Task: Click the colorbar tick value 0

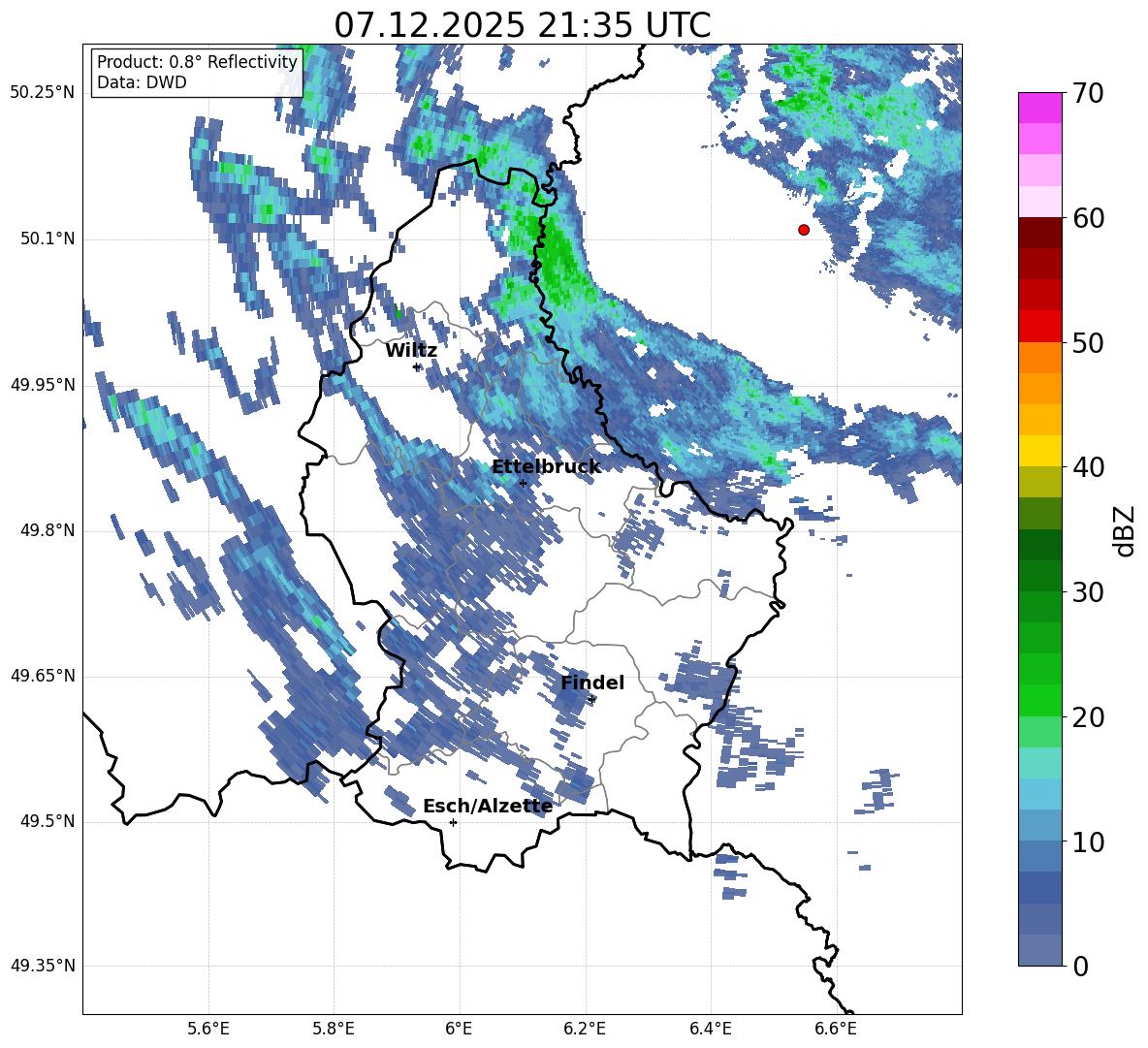Action: (1080, 967)
